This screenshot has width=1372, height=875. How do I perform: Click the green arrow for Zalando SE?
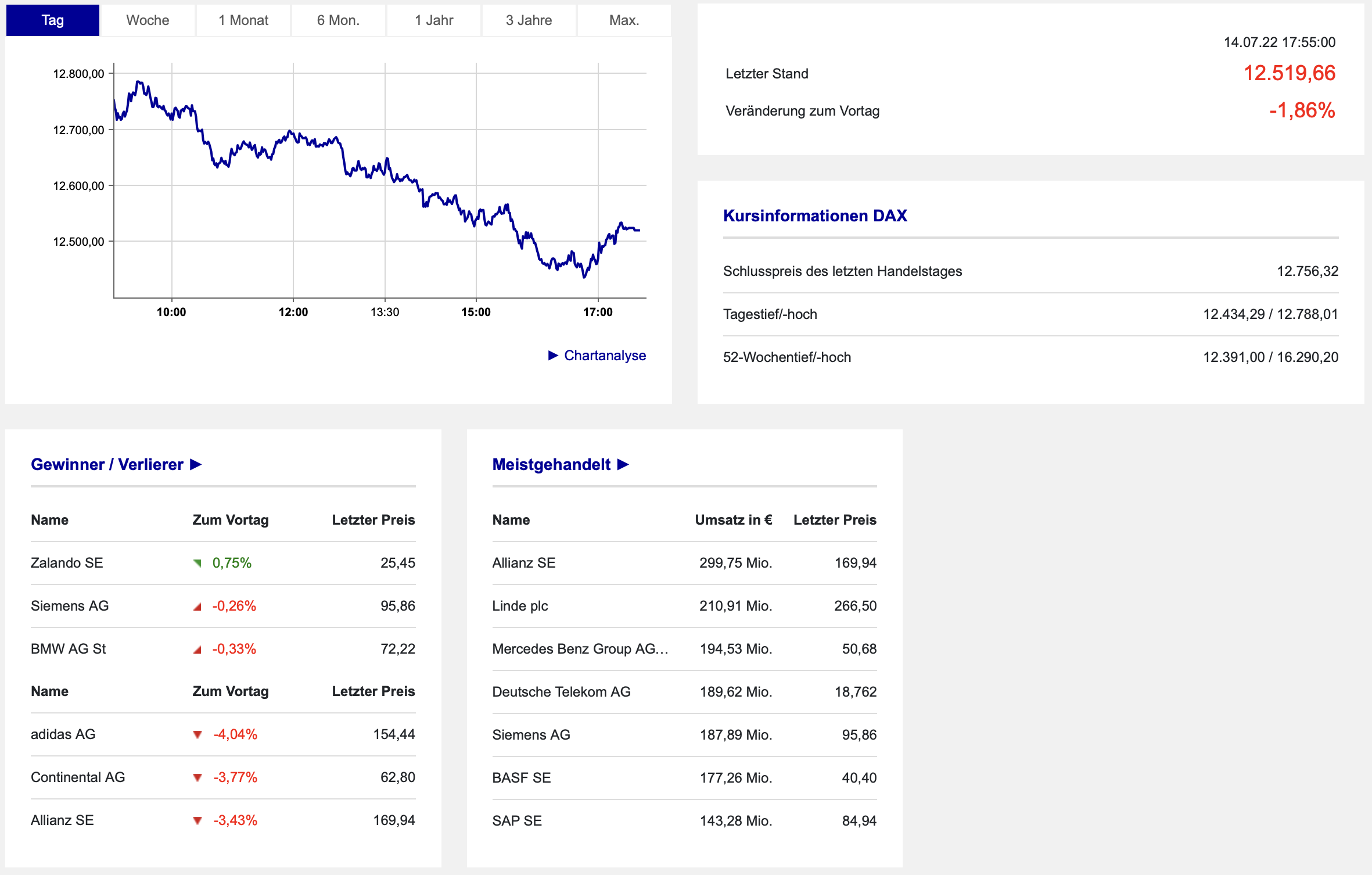[x=197, y=563]
